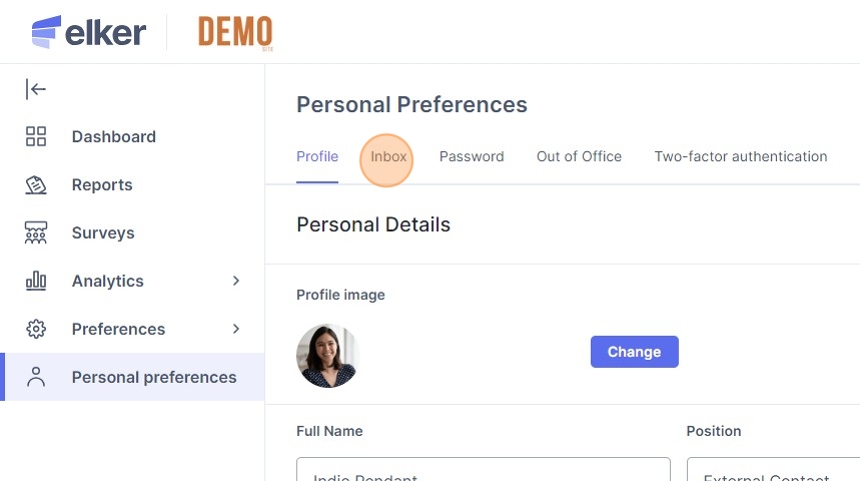This screenshot has width=860, height=481.
Task: Expand the Preferences submenu chevron
Action: [x=236, y=329]
